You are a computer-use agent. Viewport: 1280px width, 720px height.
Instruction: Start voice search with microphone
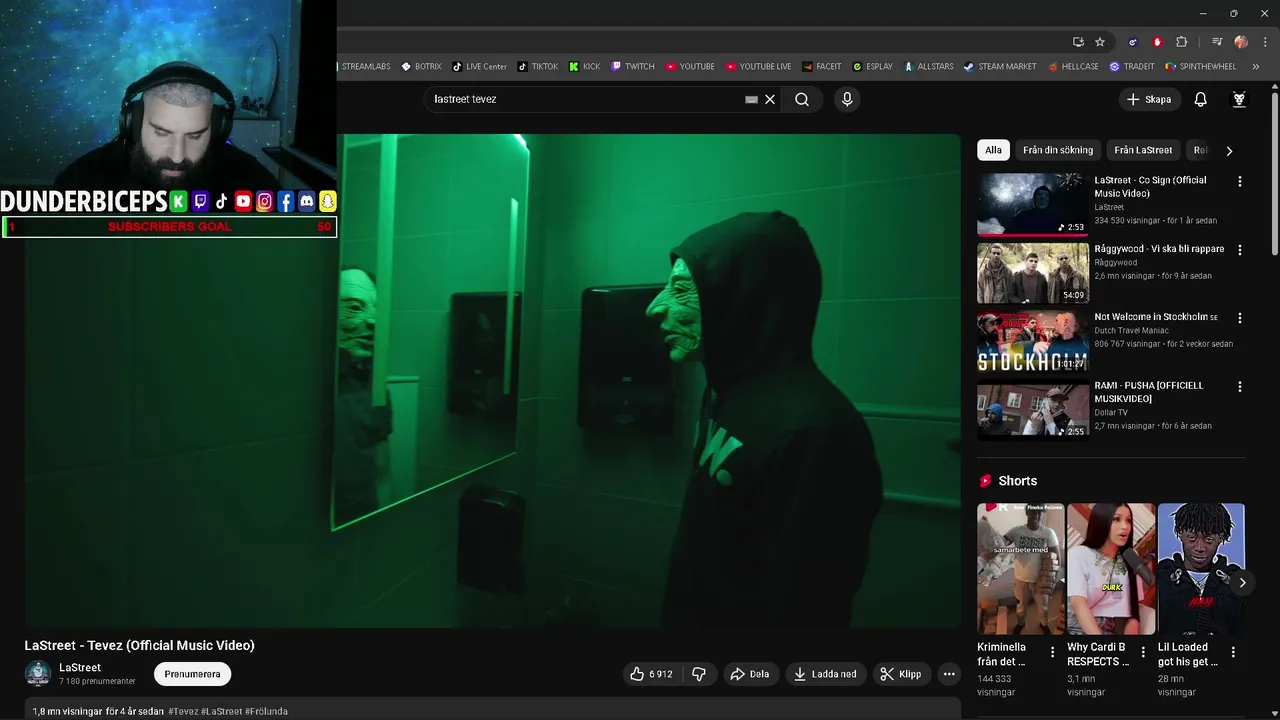[x=847, y=99]
